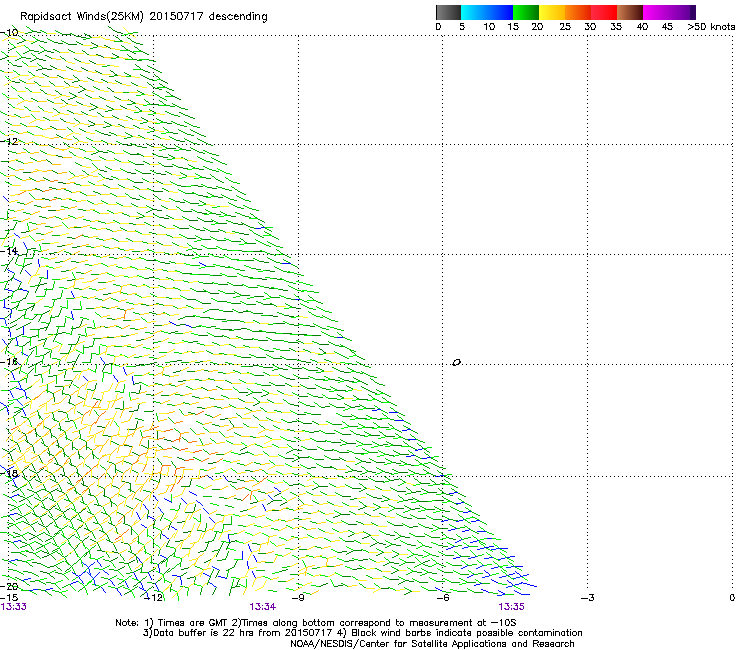Click the longitude label '0' on the bottom axis
This screenshot has height=650, width=740.
click(x=732, y=598)
